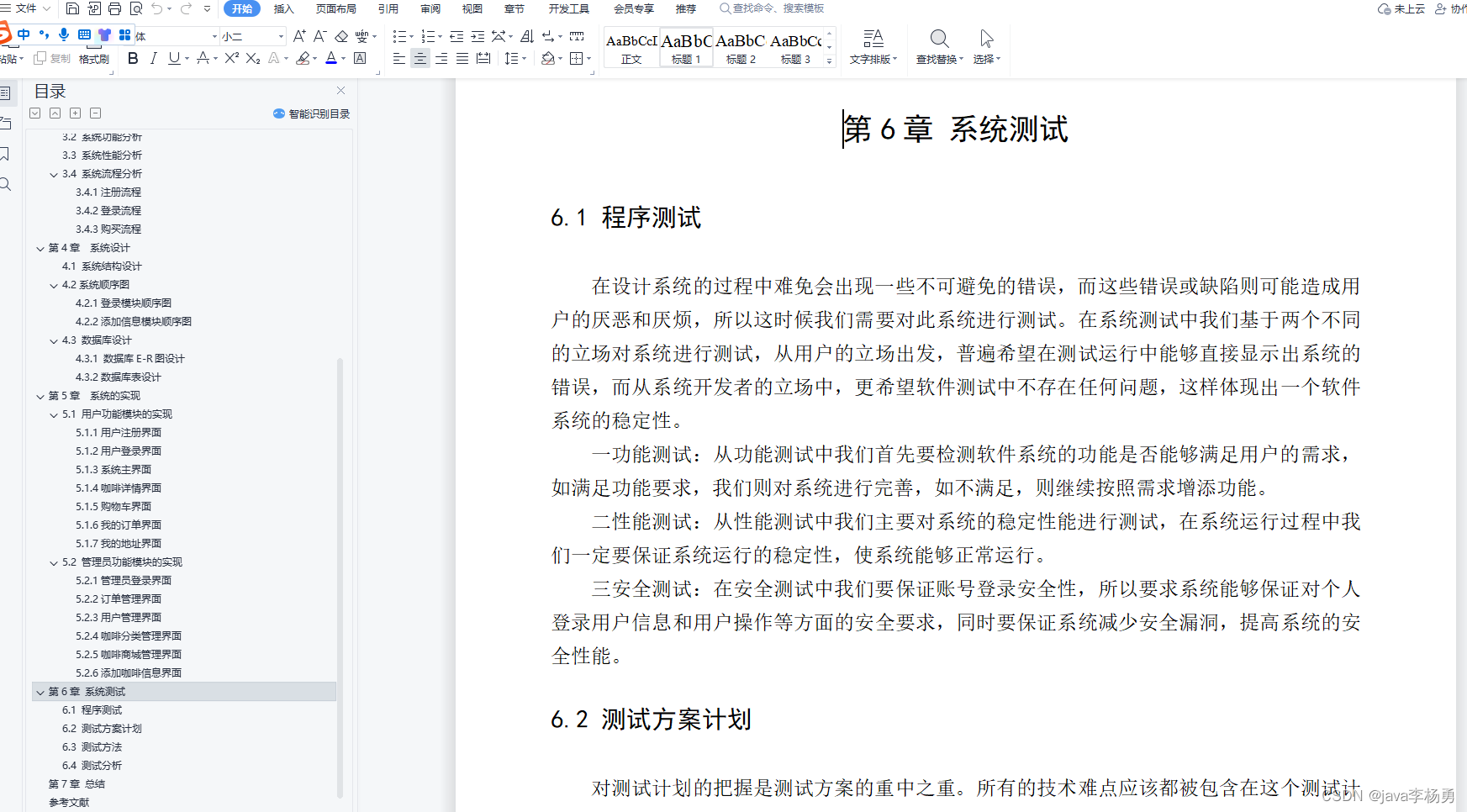Toggle Italic formatting
Image resolution: width=1467 pixels, height=812 pixels.
[153, 58]
